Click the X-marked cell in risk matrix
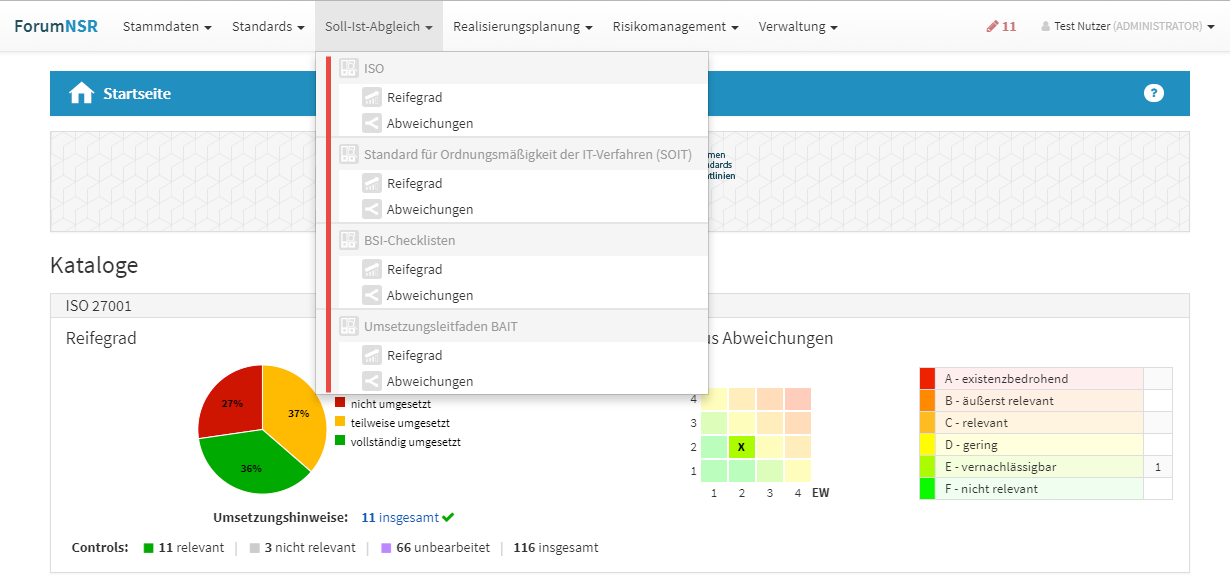Screen dimensions: 1230x577 tap(741, 447)
